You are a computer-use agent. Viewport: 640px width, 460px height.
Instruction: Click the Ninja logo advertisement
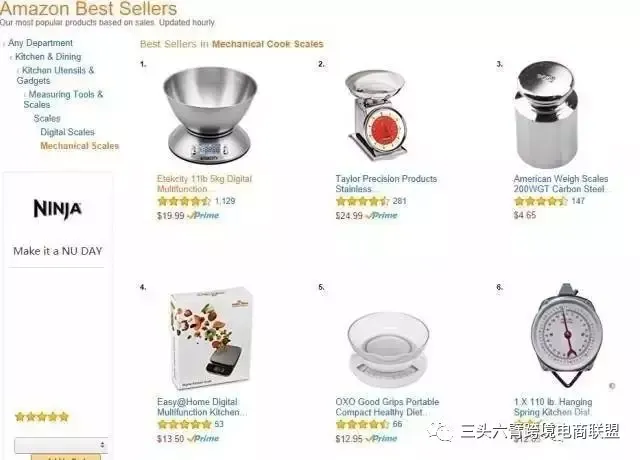click(x=58, y=209)
